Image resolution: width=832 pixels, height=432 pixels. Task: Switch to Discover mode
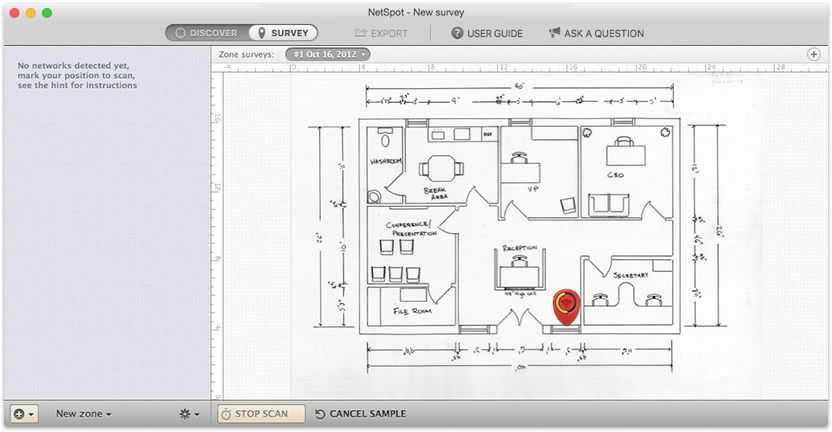pos(206,33)
